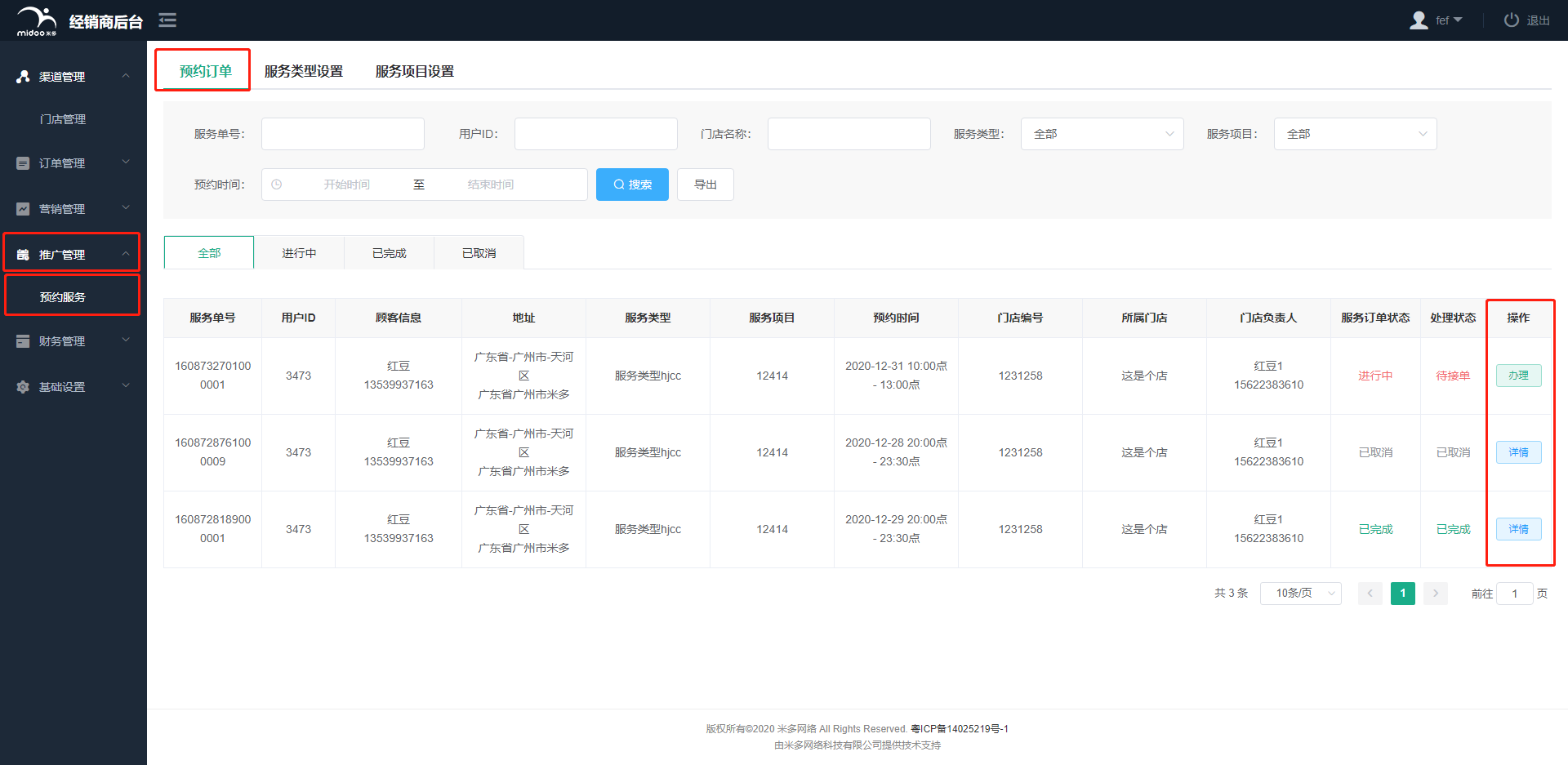Expand the 营销管理 menu chevron
This screenshot has width=1568, height=765.
pos(126,208)
